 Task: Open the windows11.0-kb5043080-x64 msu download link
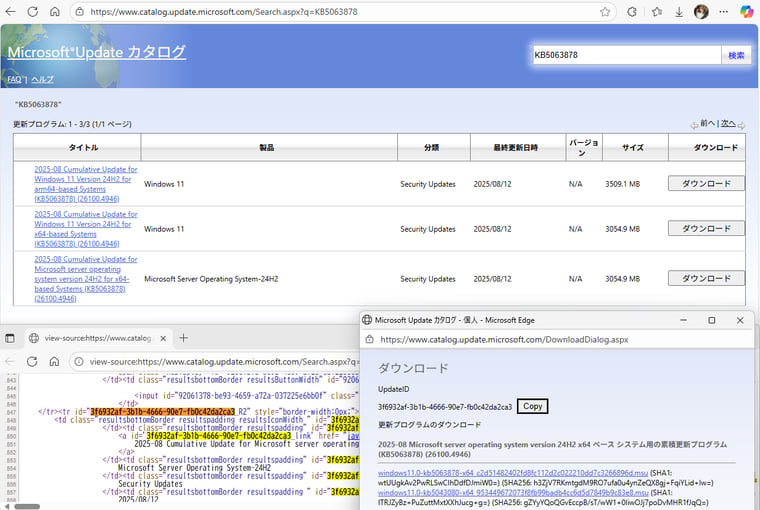tap(513, 493)
